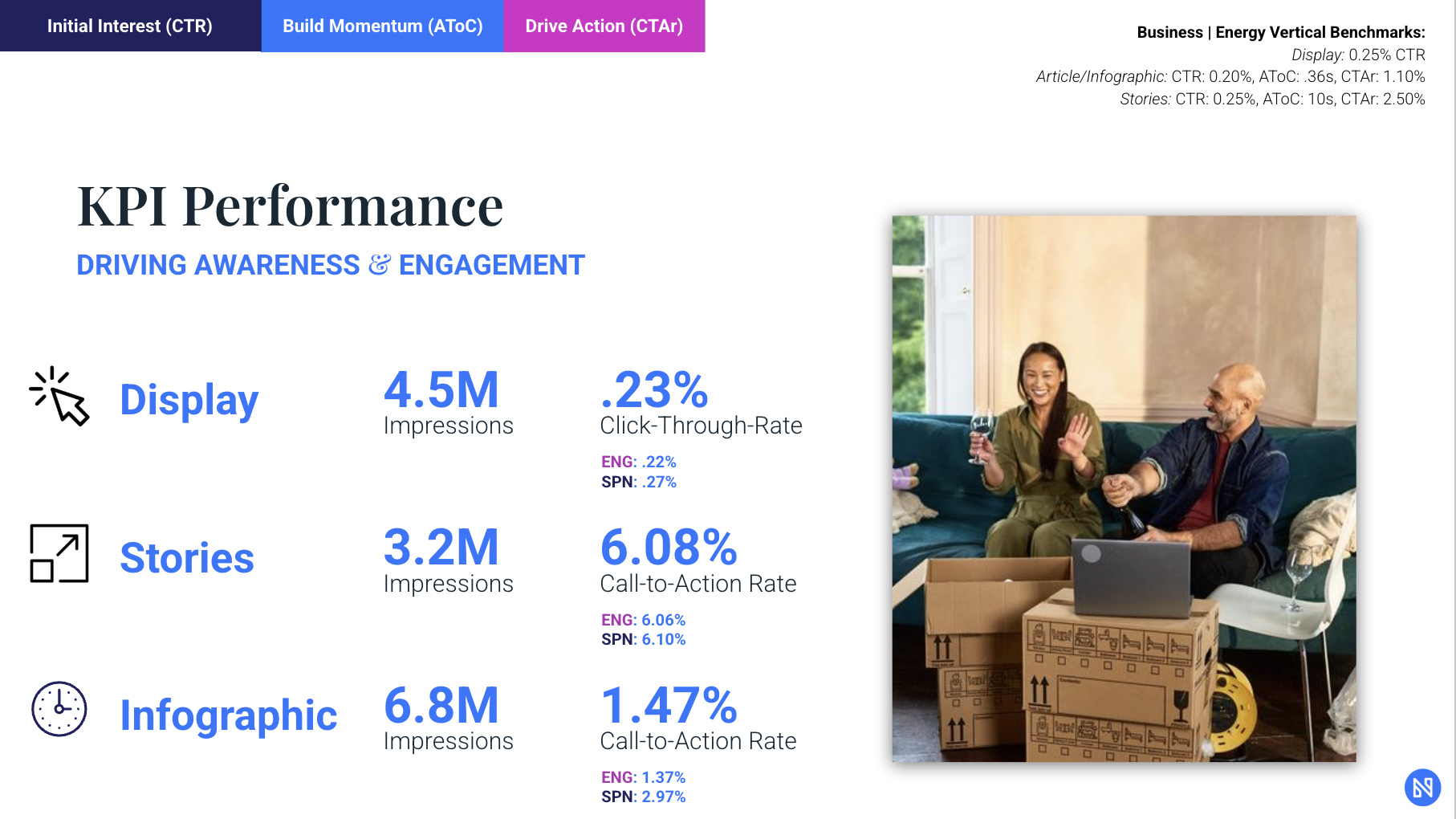Click the .23% click-through-rate value

point(654,390)
